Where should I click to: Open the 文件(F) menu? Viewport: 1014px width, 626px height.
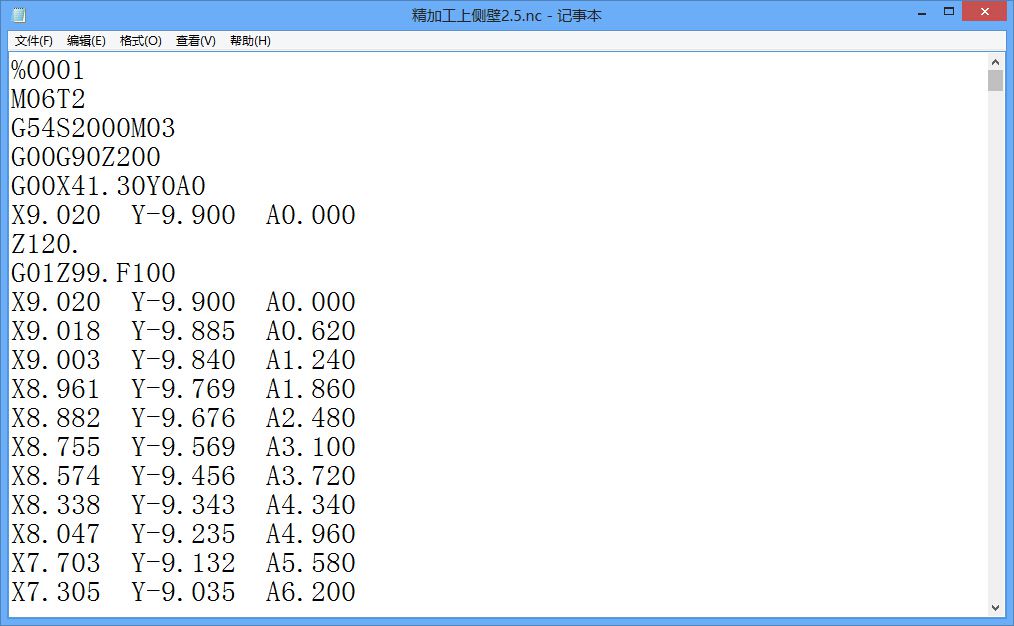tap(34, 41)
